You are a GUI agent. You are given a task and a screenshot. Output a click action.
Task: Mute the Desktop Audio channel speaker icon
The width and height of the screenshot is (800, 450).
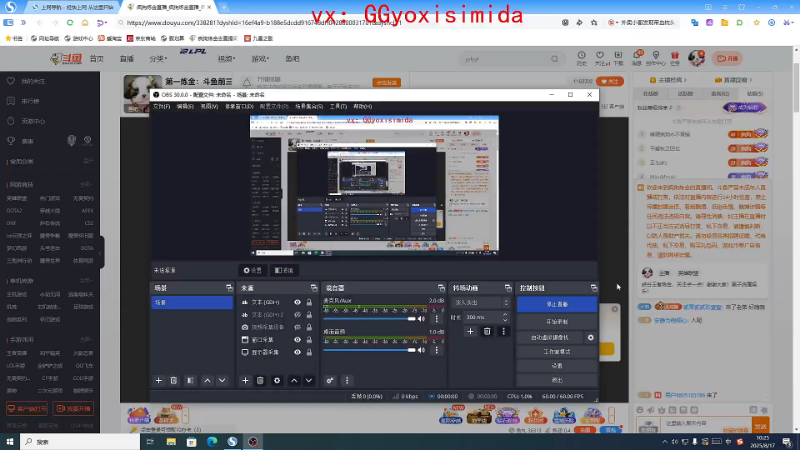pyautogui.click(x=421, y=350)
